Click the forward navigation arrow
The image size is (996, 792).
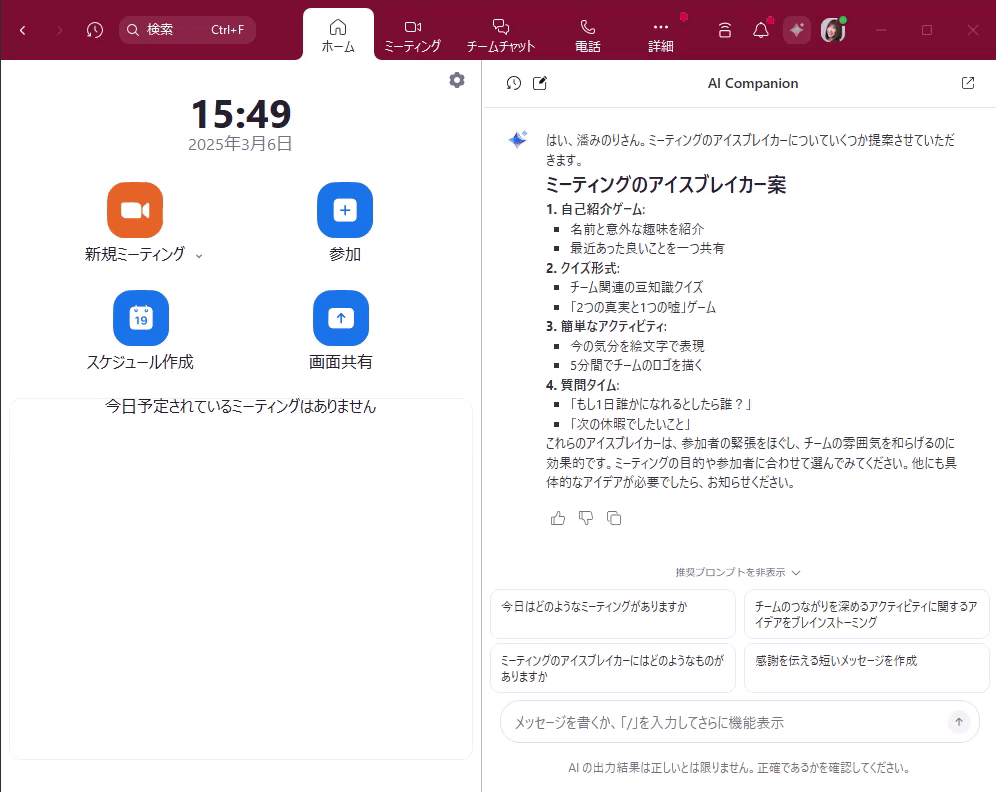tap(59, 30)
